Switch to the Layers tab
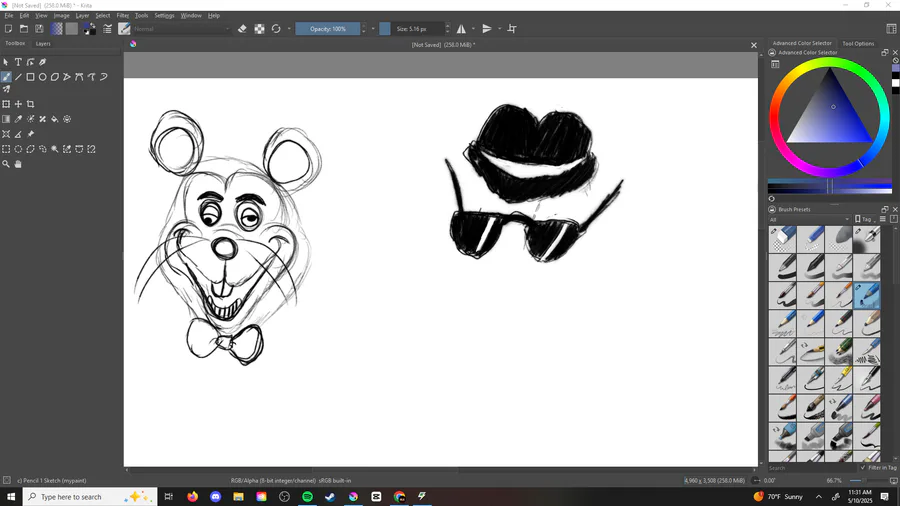900x506 pixels. [x=43, y=44]
